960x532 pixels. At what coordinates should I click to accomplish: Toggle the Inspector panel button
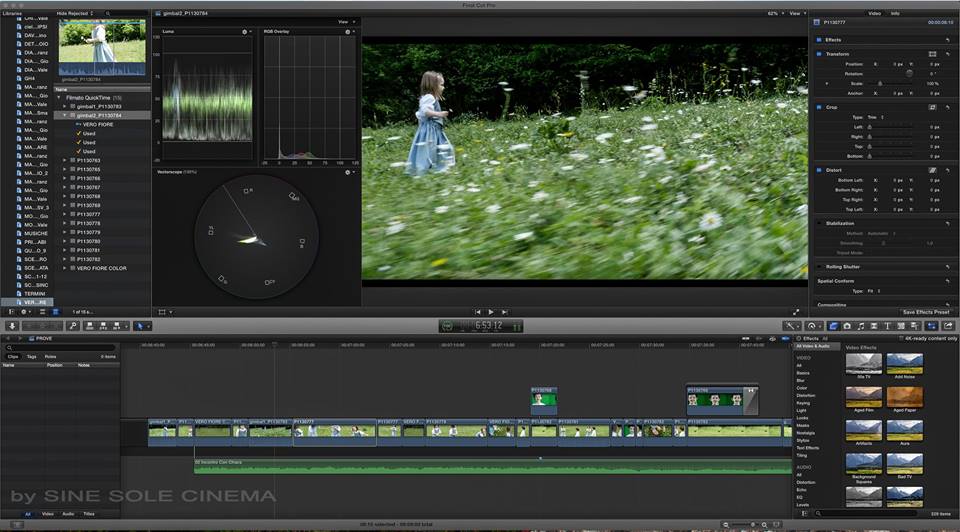pyautogui.click(x=932, y=326)
